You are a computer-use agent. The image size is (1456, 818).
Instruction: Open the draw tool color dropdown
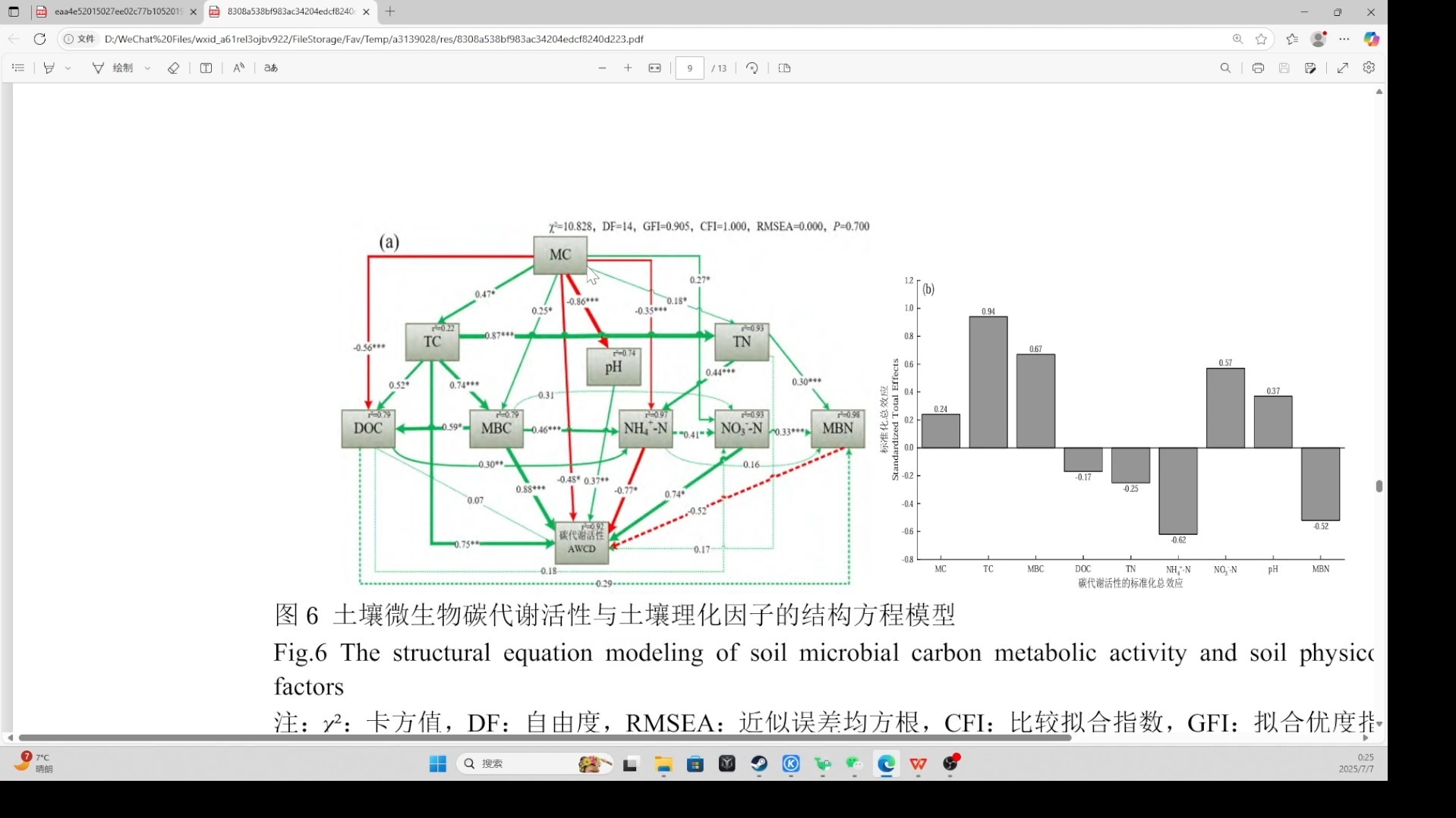(x=147, y=68)
